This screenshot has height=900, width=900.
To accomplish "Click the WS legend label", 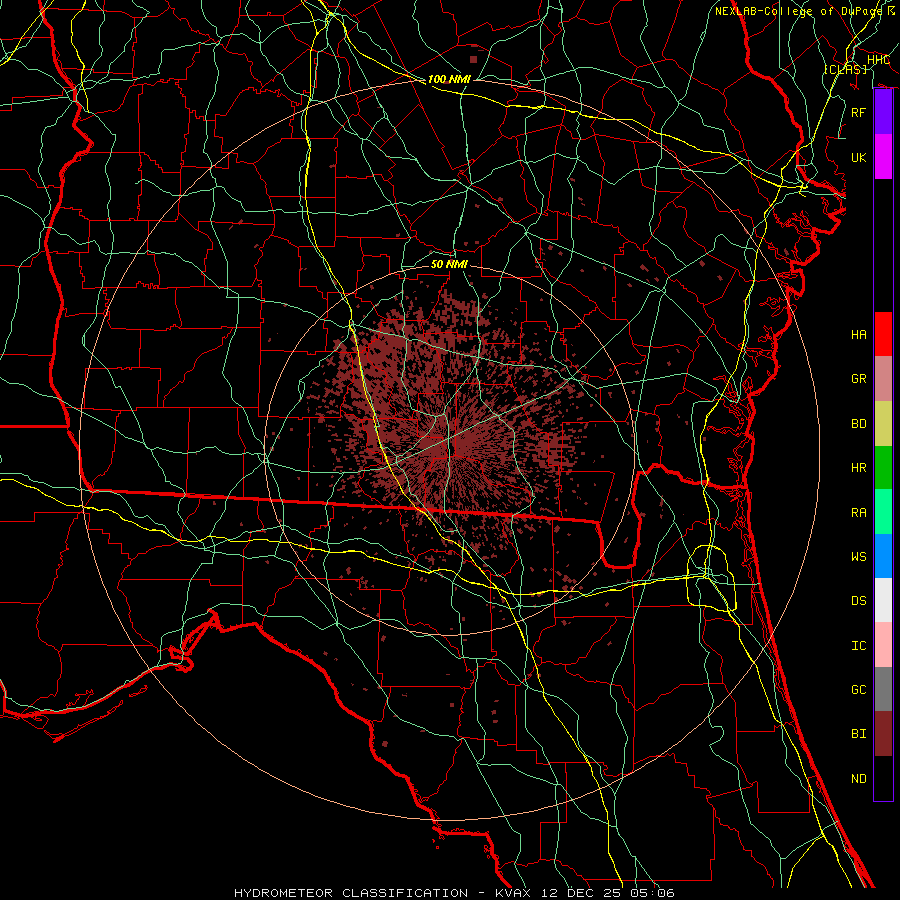I will (859, 556).
